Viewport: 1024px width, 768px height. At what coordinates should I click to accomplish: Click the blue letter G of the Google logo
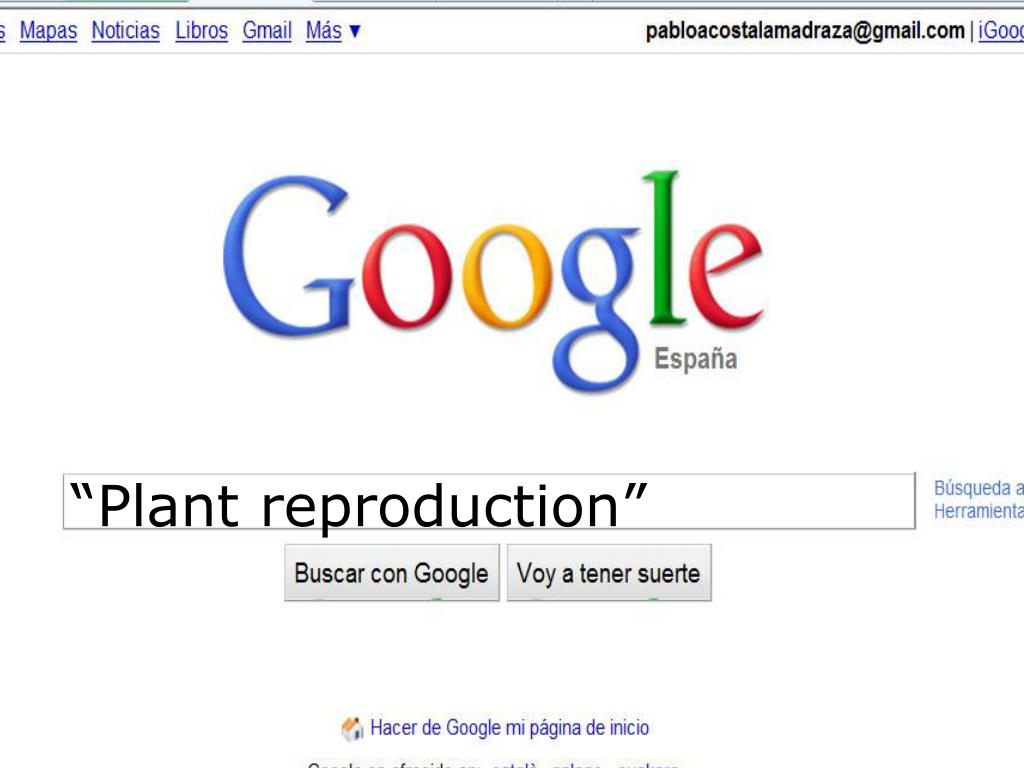[x=287, y=255]
